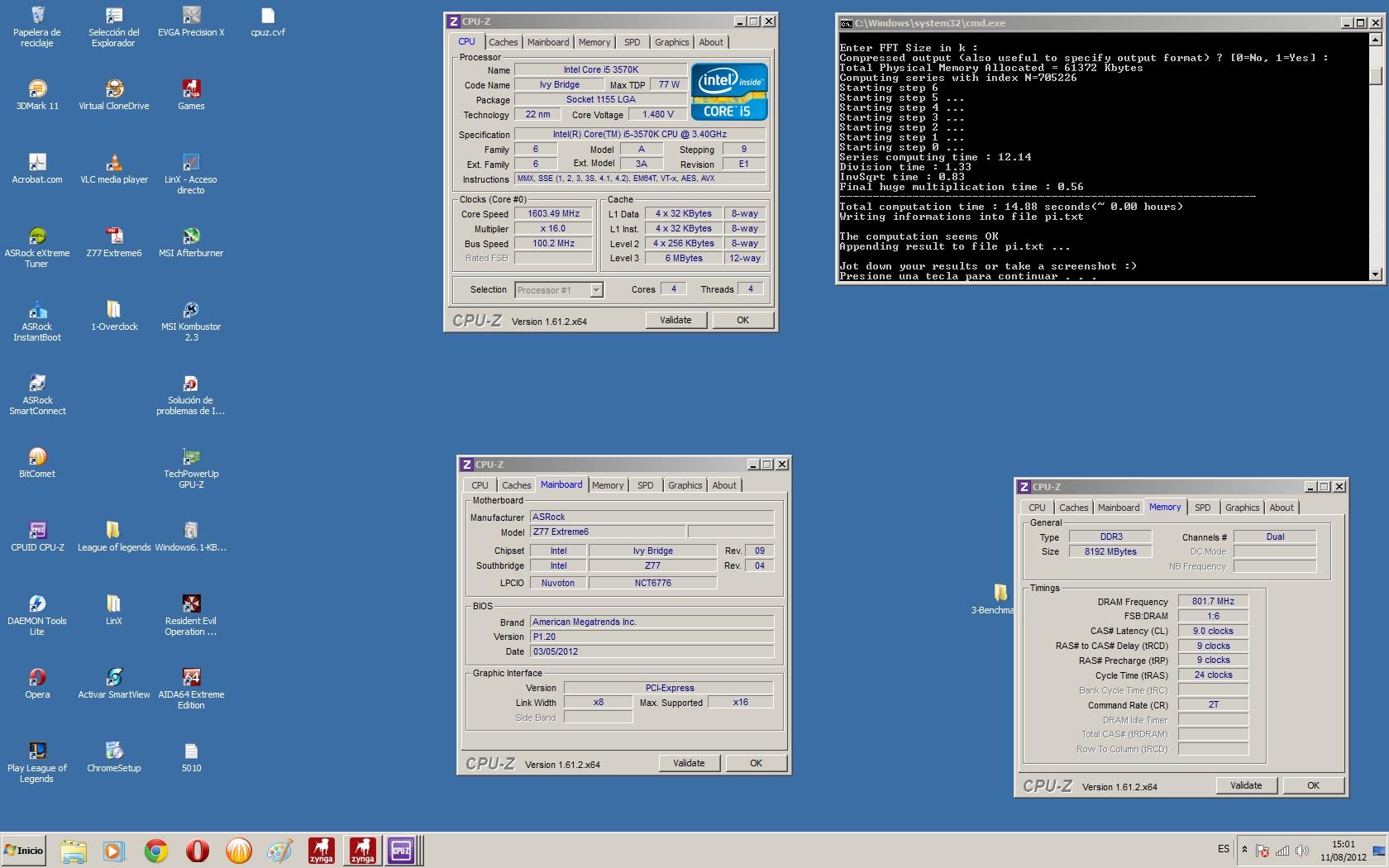Viewport: 1389px width, 868px height.
Task: Click the Model Z77 Extreme6 field
Action: pyautogui.click(x=608, y=532)
